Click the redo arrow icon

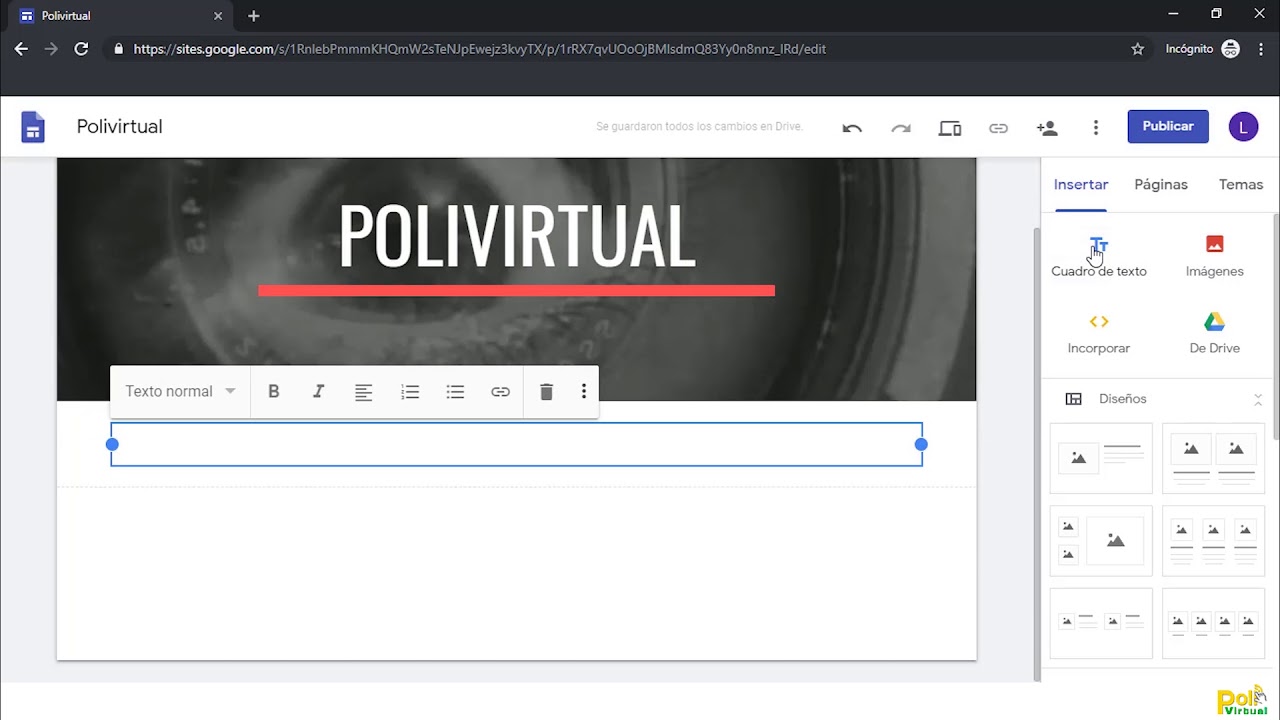(x=901, y=128)
